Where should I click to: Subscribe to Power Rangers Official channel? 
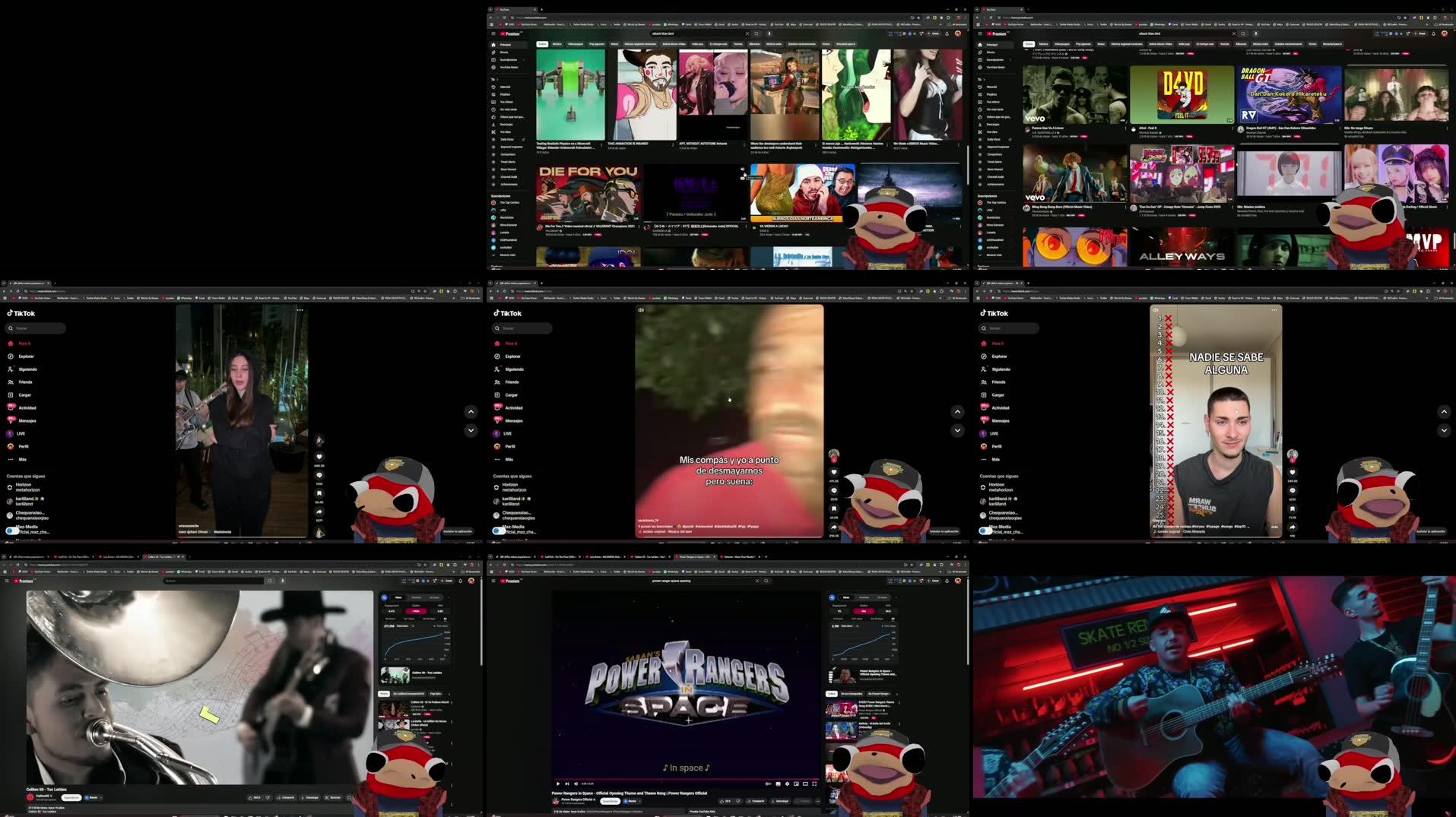pos(610,801)
